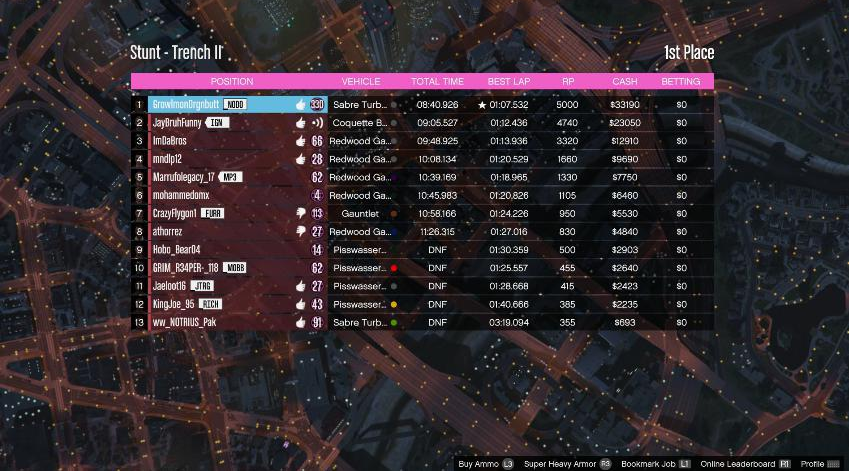Click thumbs-up icon on GrowlmonDrgnbutt row
The image size is (849, 471).
(x=301, y=104)
